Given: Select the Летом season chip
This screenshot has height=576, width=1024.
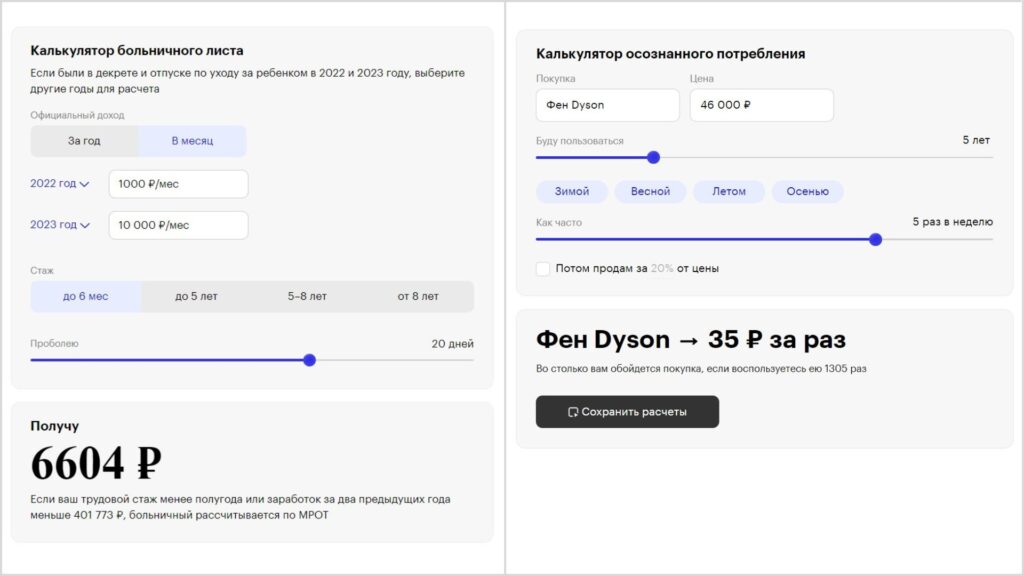Looking at the screenshot, I should [729, 191].
